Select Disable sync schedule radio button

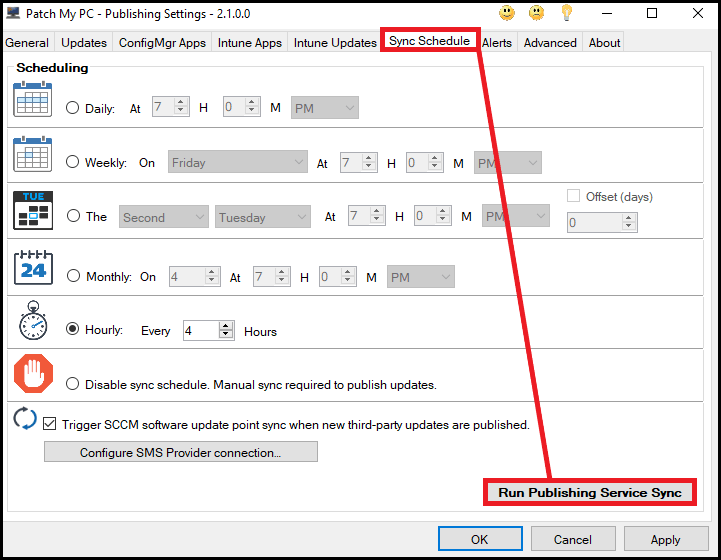point(72,384)
